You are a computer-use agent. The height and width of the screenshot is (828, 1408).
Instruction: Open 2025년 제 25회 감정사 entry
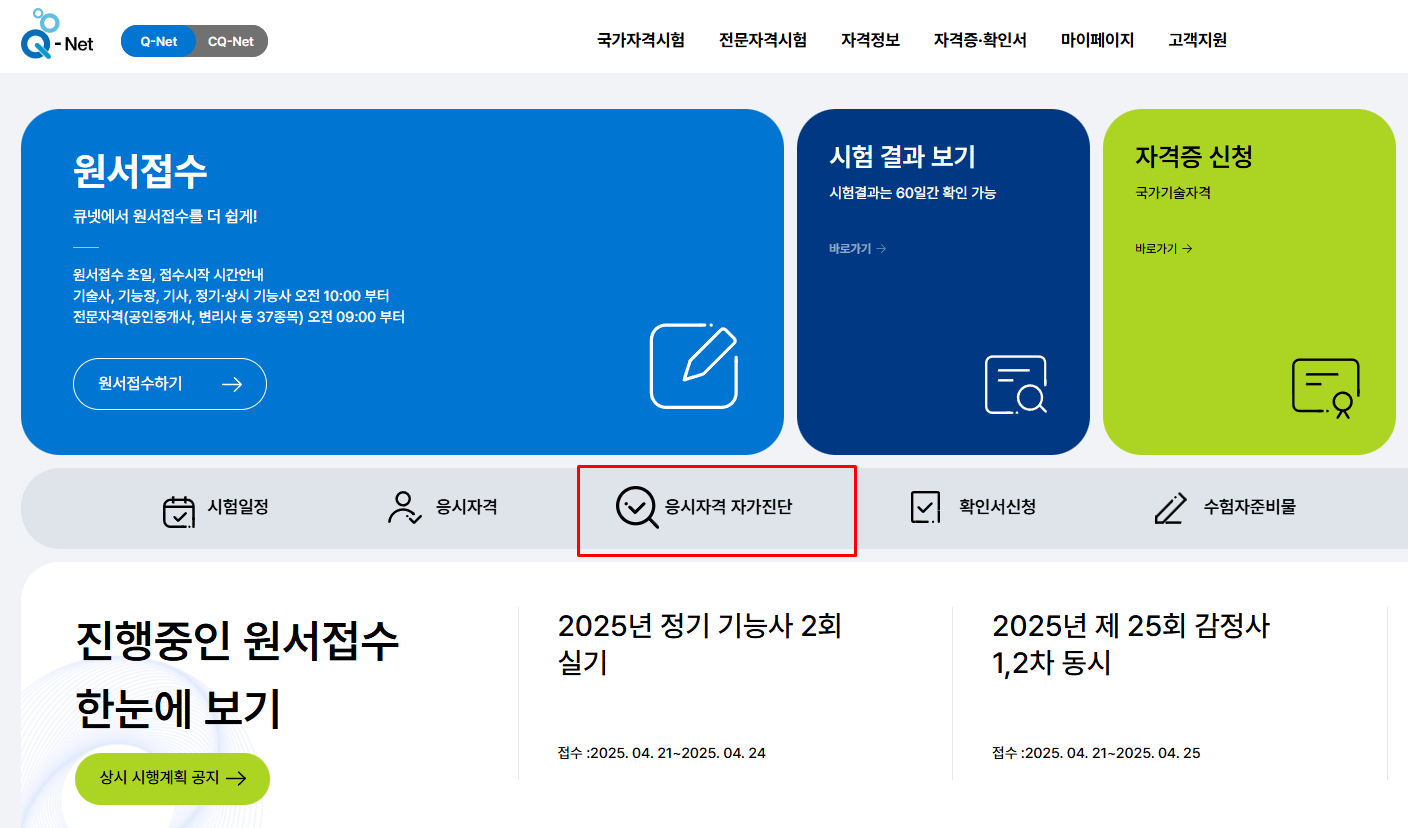(1131, 644)
